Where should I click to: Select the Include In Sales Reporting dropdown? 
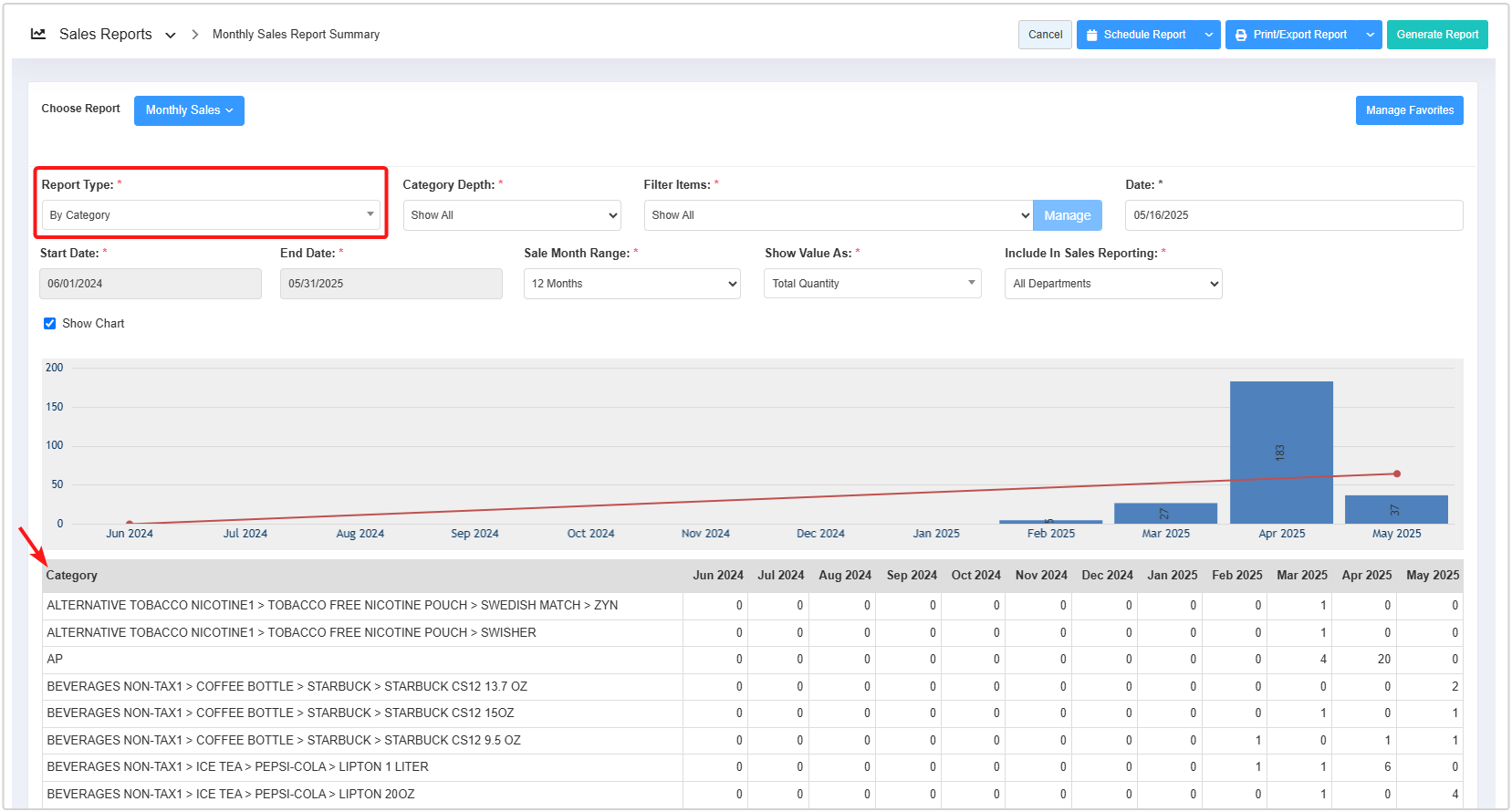pos(1112,284)
